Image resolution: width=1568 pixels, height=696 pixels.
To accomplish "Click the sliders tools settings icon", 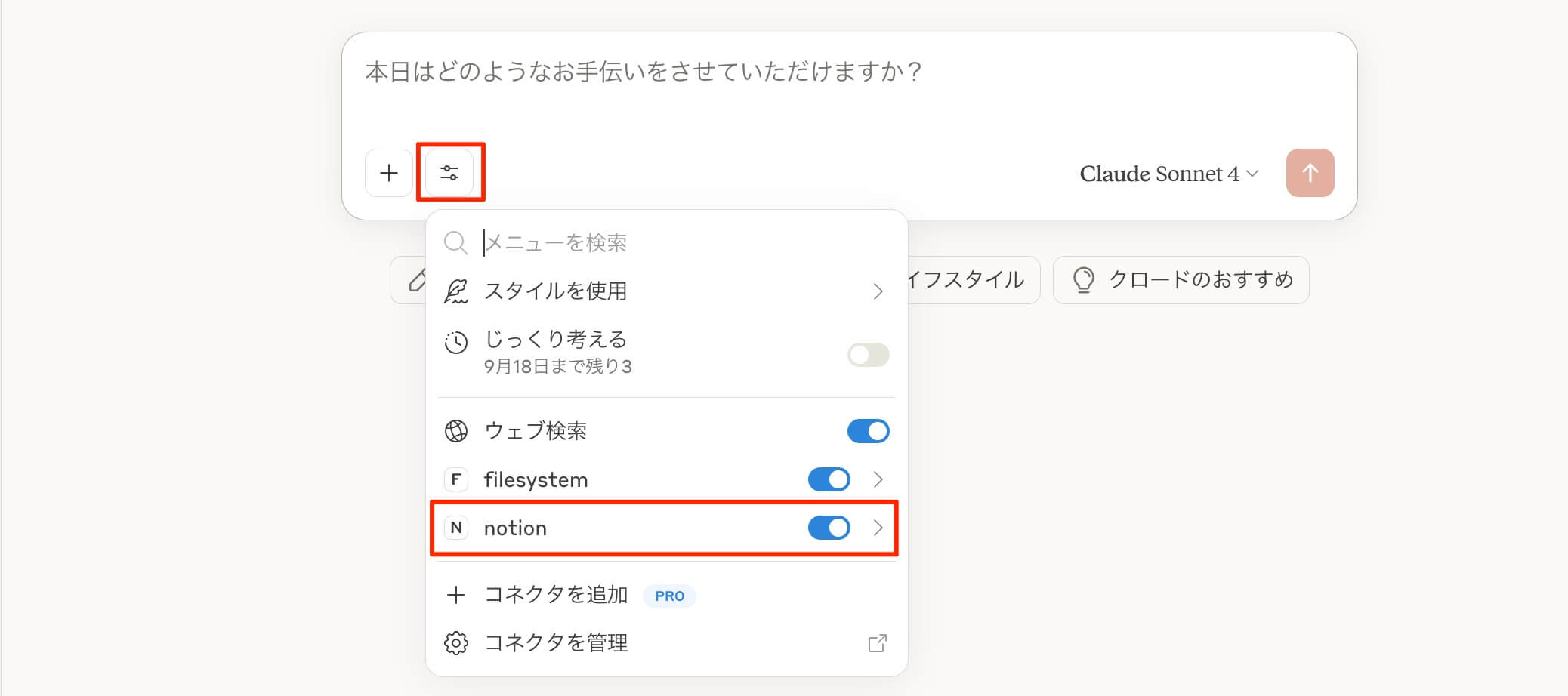I will point(449,173).
